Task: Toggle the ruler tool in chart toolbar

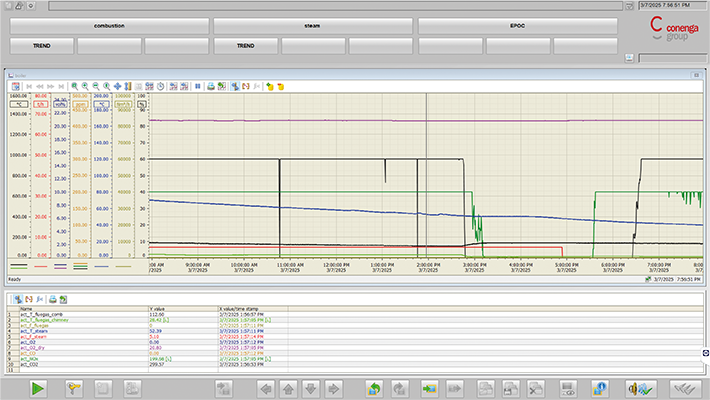Action: 235,86
